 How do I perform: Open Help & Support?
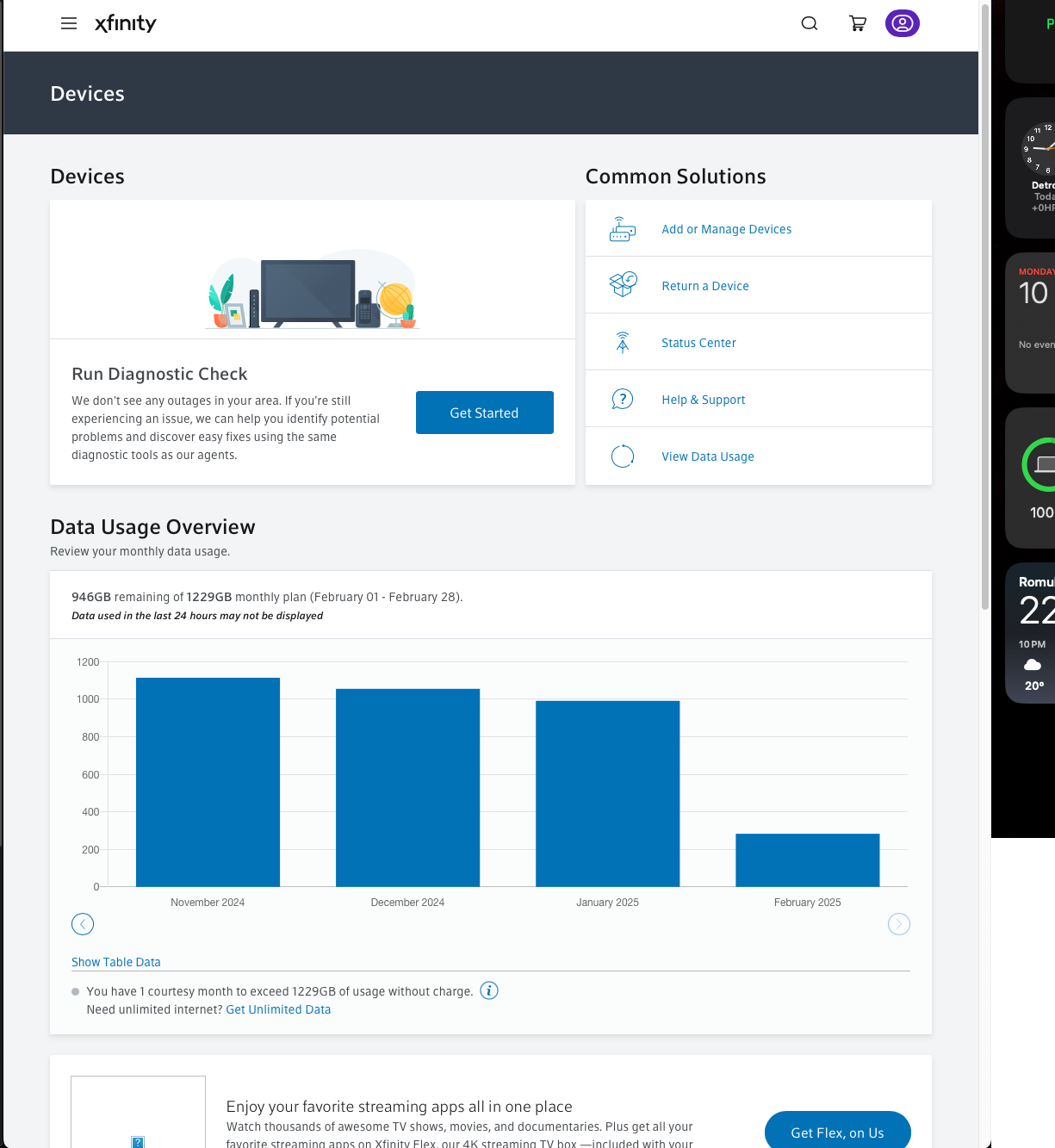[x=704, y=400]
